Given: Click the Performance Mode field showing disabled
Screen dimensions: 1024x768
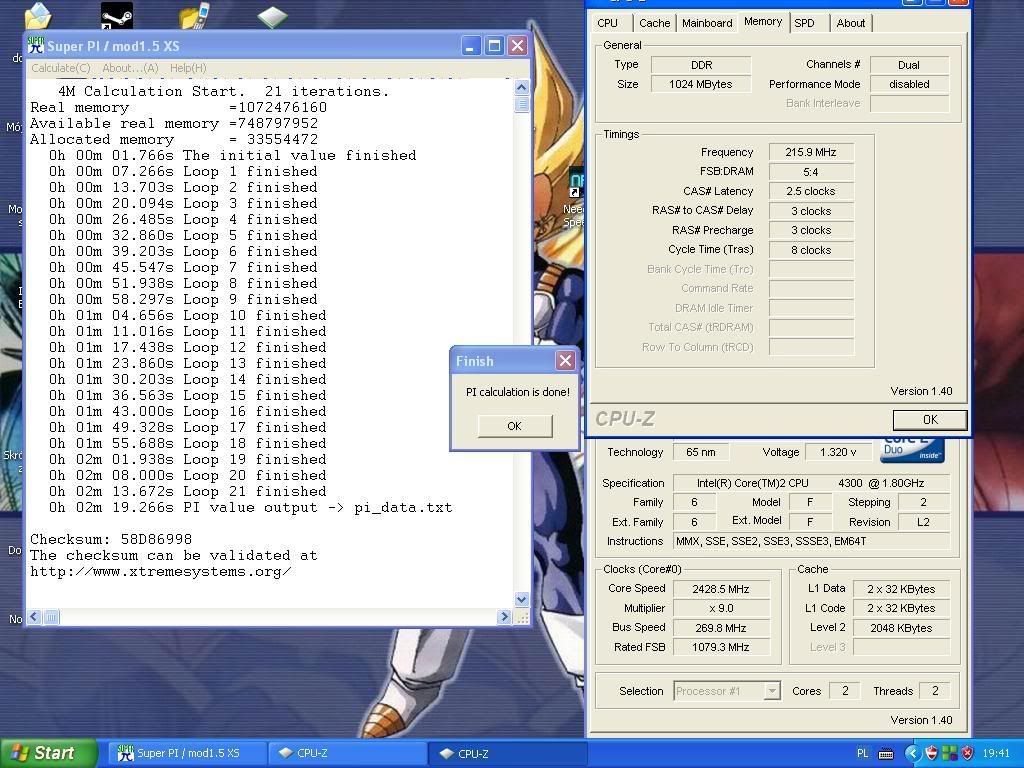Looking at the screenshot, I should 909,84.
